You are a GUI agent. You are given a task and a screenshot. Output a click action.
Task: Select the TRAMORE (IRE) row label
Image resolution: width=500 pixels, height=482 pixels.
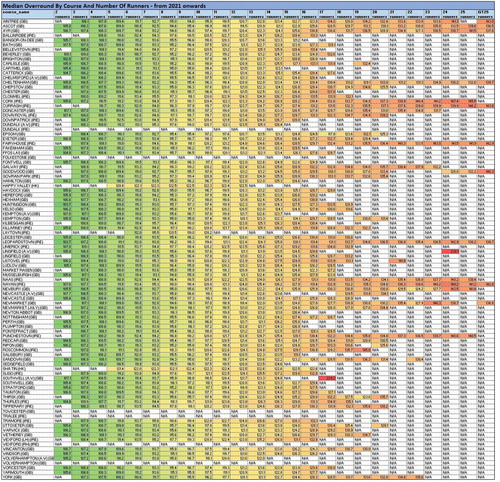[16, 421]
